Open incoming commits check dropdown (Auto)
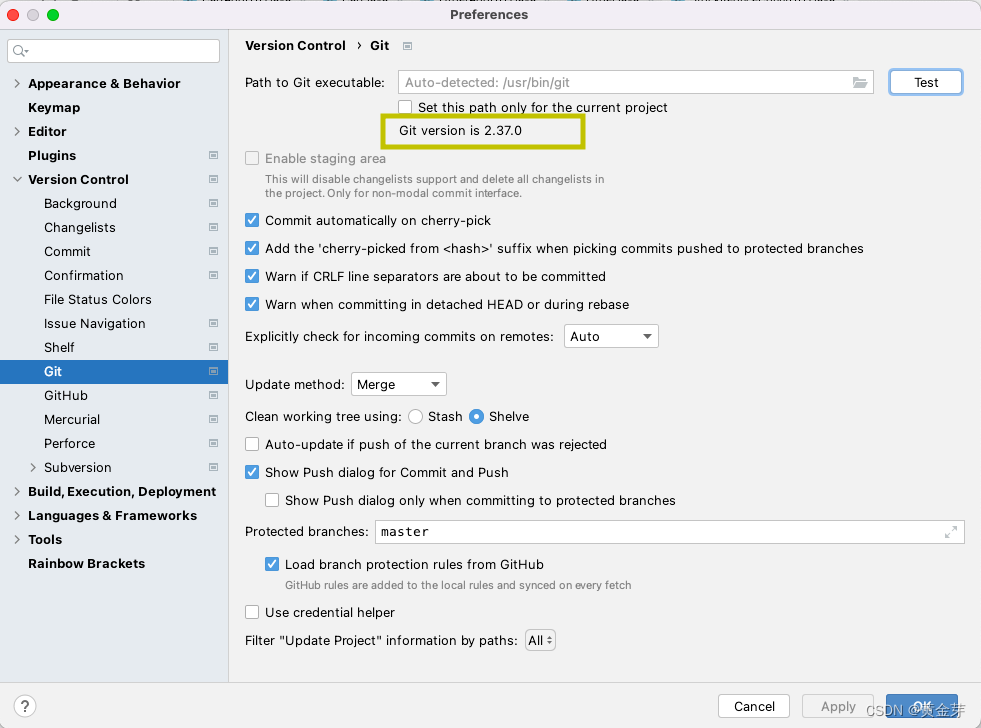This screenshot has height=728, width=981. point(611,336)
